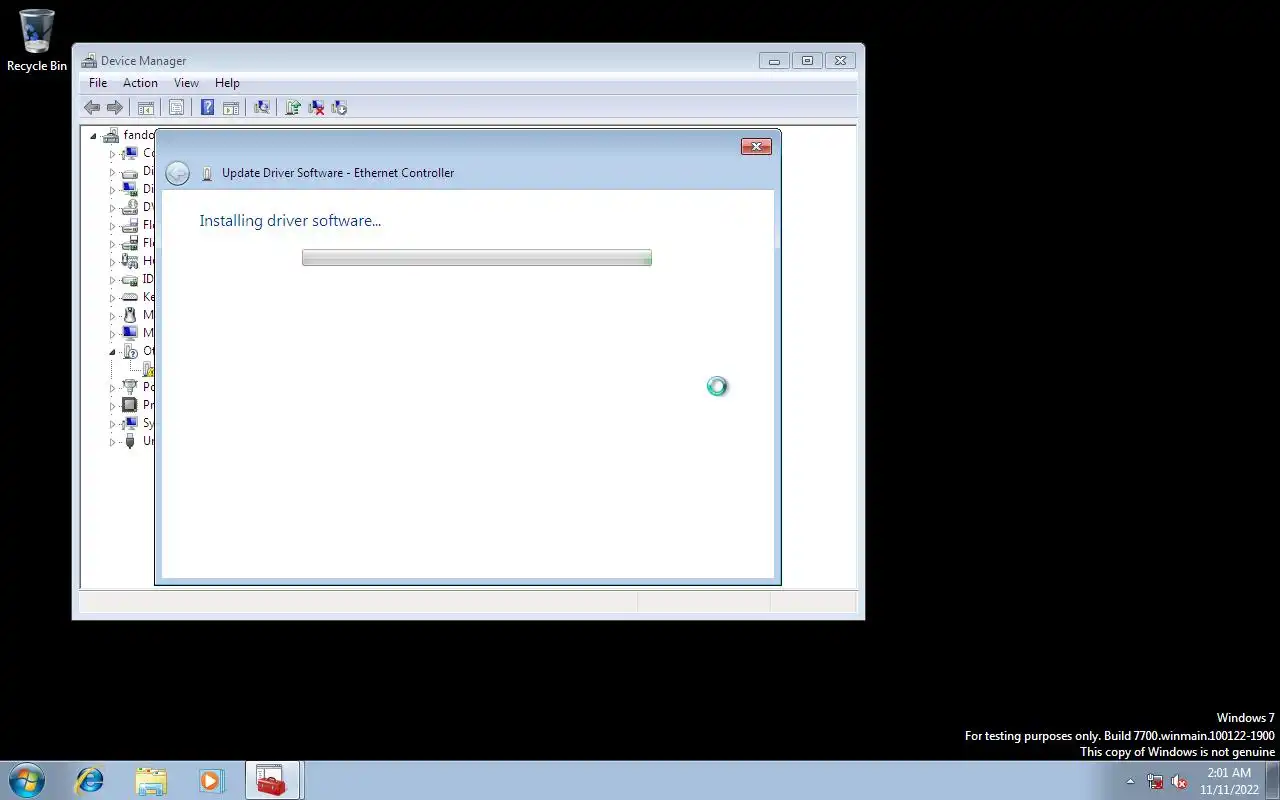Image resolution: width=1280 pixels, height=800 pixels.
Task: Launch Internet Explorer from the taskbar
Action: 90,780
